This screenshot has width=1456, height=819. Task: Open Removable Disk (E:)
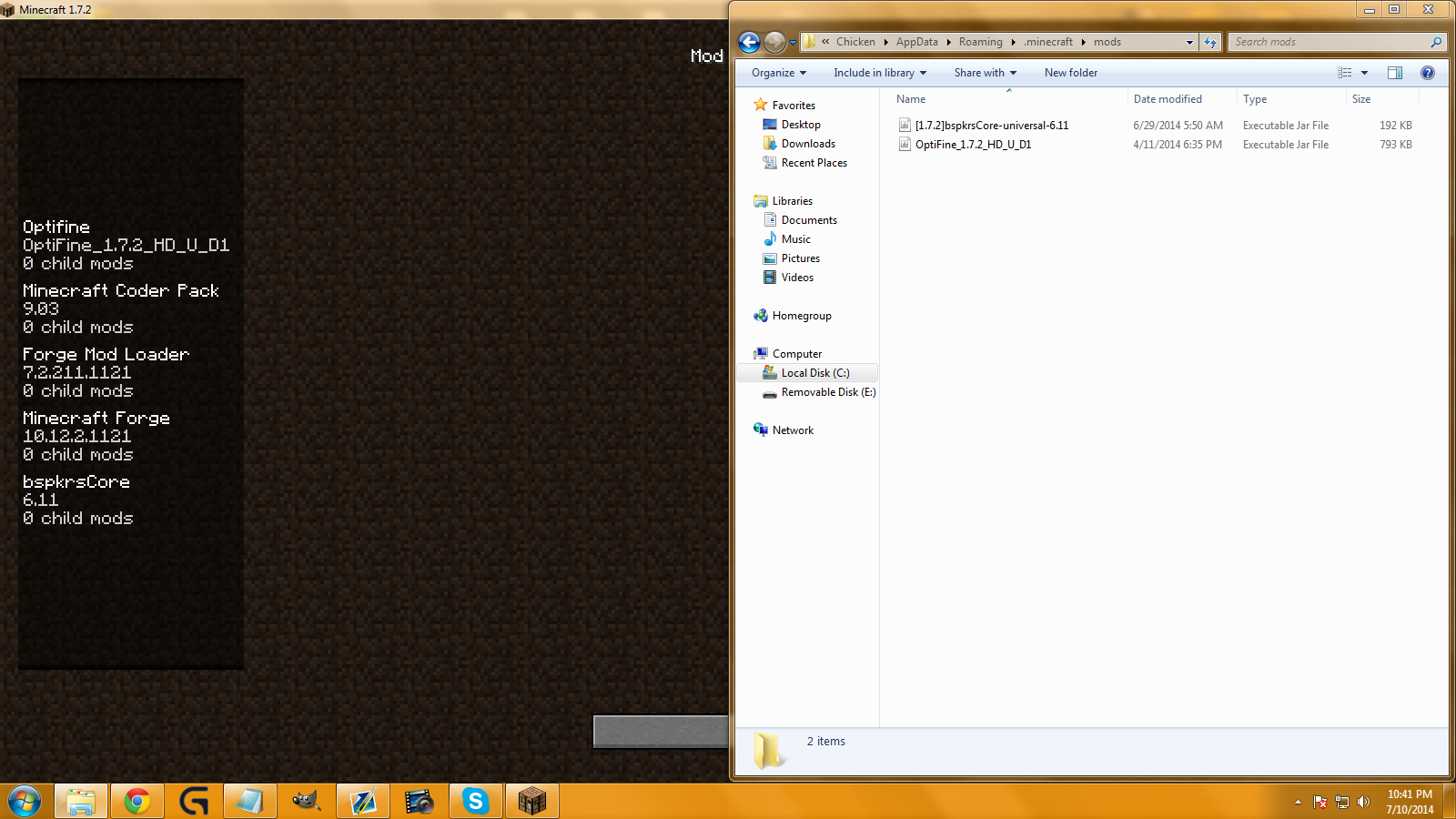[x=828, y=392]
